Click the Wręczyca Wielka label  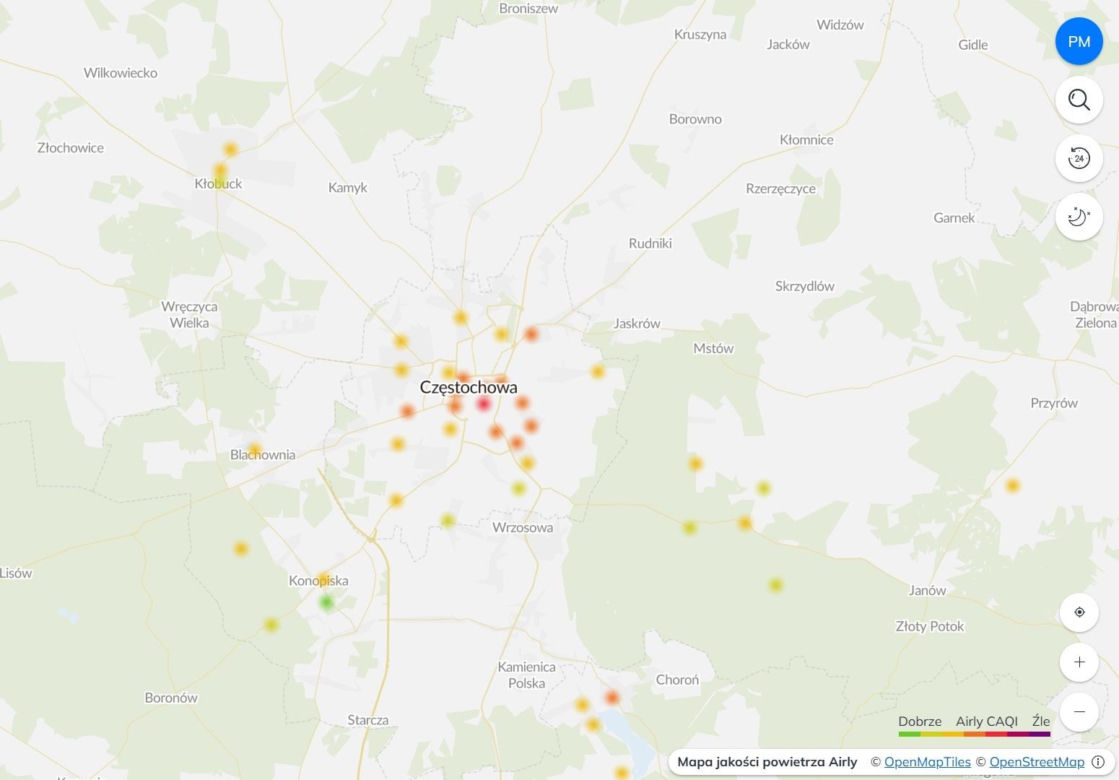pos(189,315)
